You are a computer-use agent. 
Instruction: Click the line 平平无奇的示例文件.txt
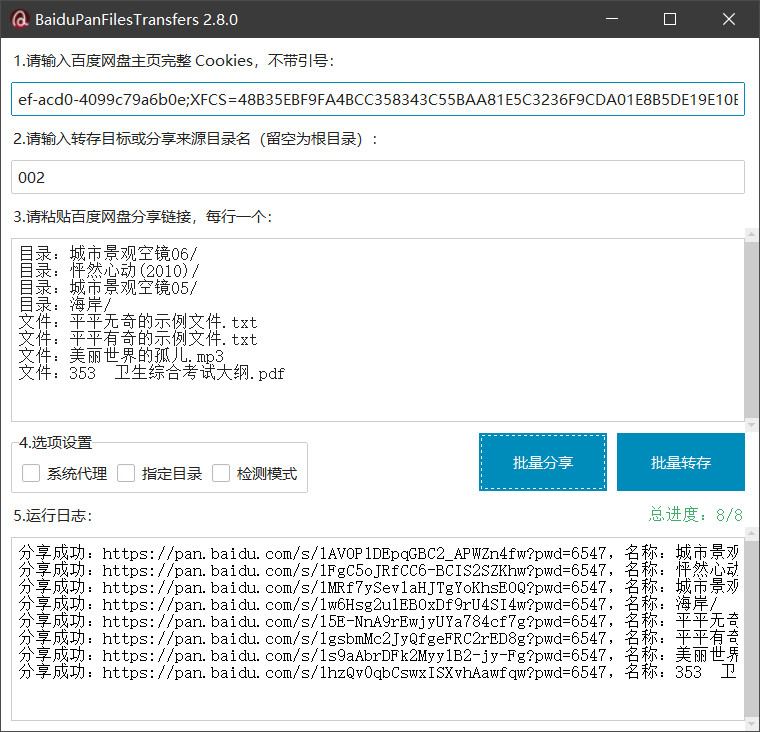coord(138,322)
